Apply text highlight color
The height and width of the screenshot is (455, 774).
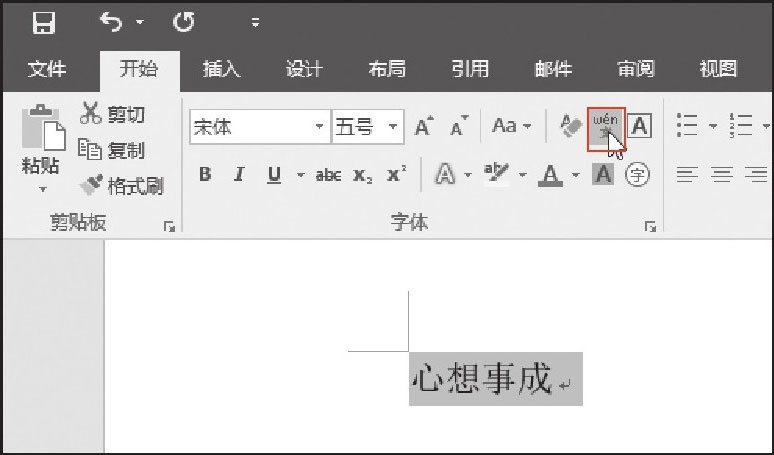(x=497, y=175)
